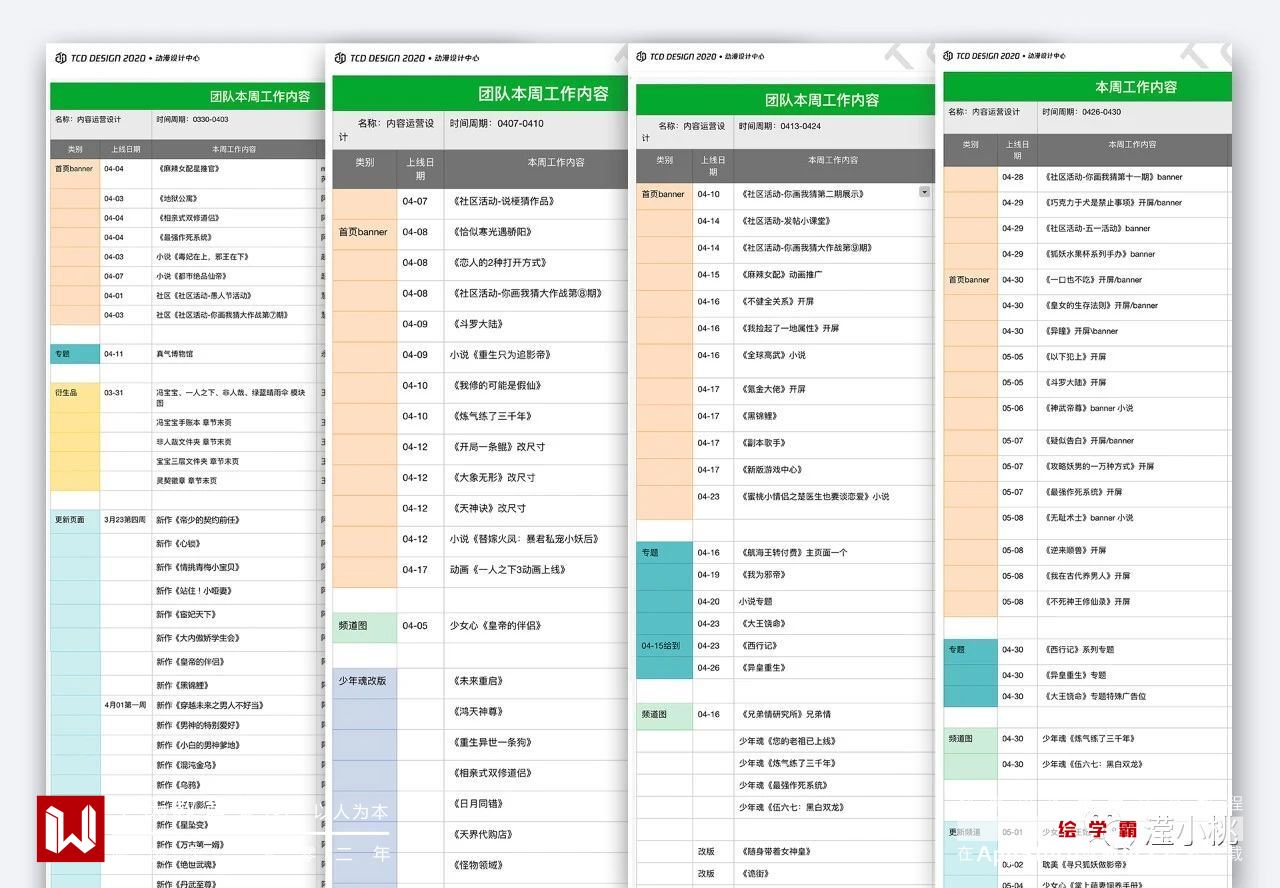Open the dropdown arrow on the 《社区活动-你画我猜第二期展示》 cell
Screen dimensions: 1280x888
924,192
